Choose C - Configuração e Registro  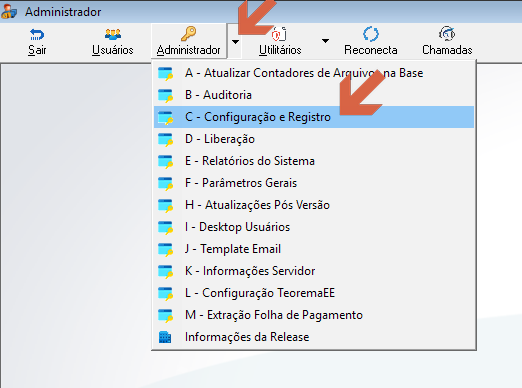click(314, 117)
